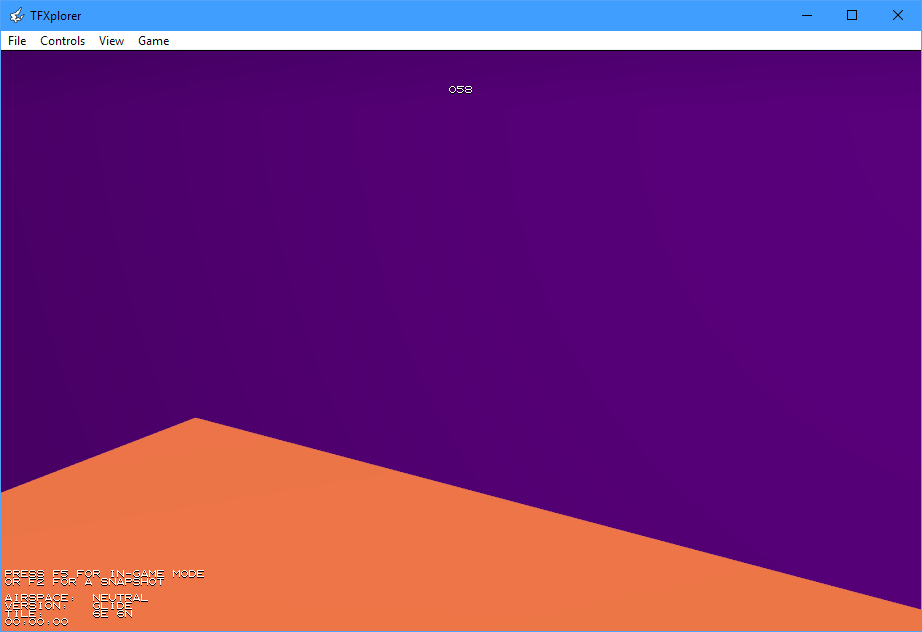Screen dimensions: 922x632
Task: Click the TFXplorer title bar text
Action: (56, 15)
